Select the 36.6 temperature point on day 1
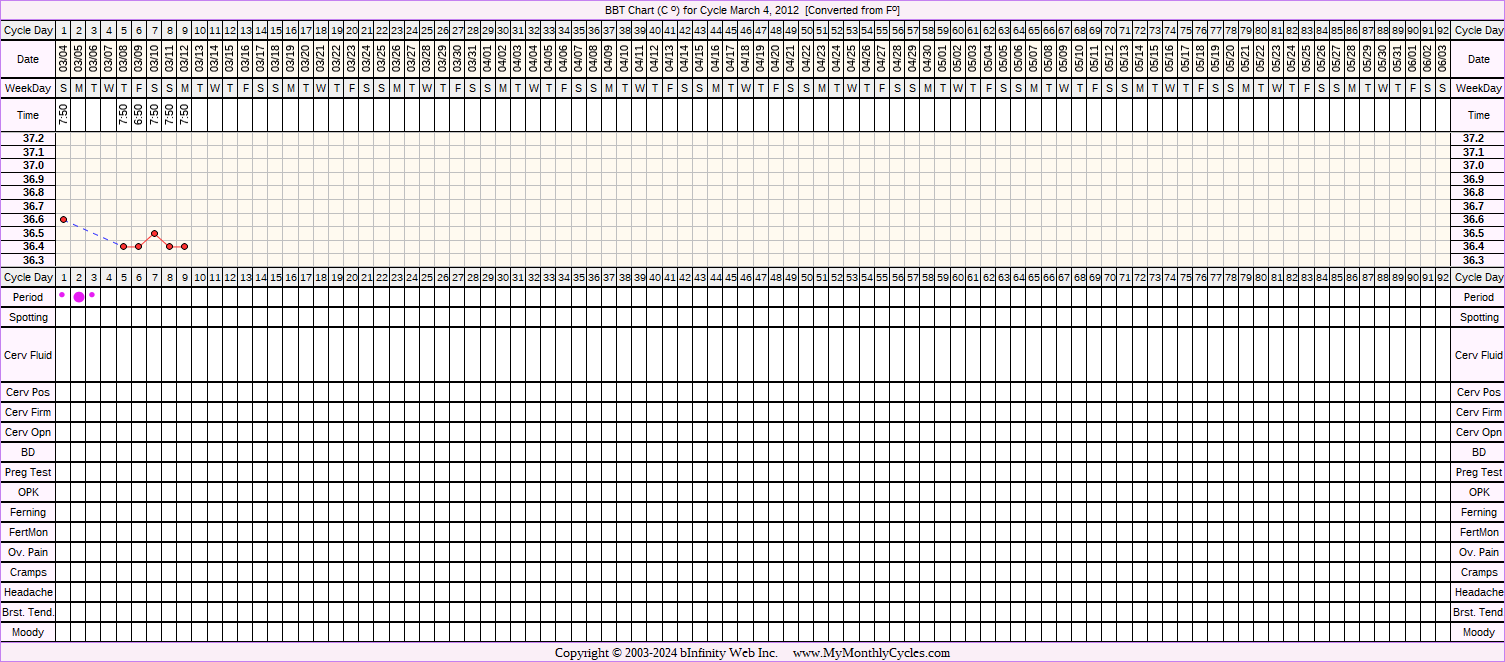The image size is (1505, 662). click(63, 219)
